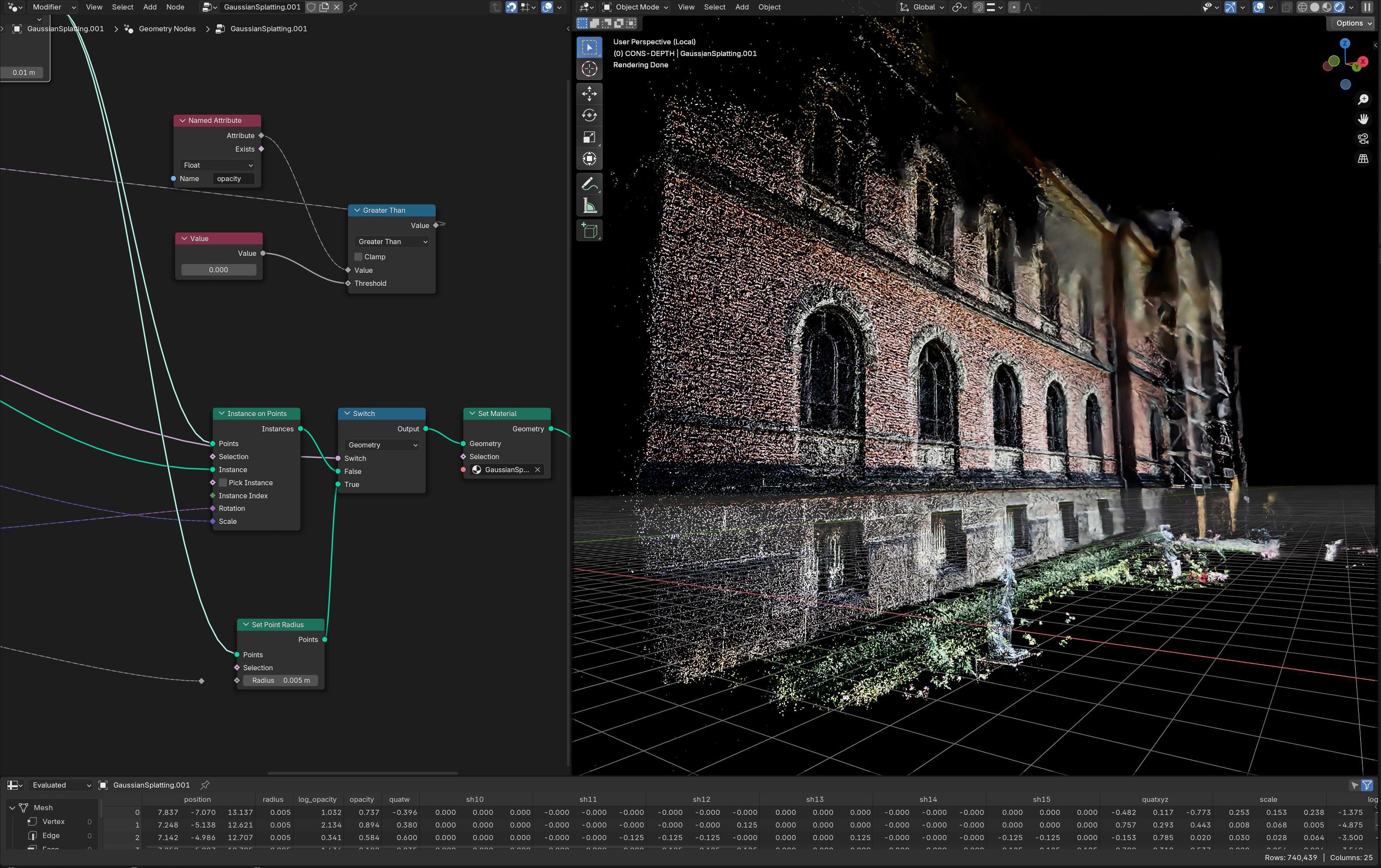
Task: Select the Move tool in viewport toolbar
Action: 589,93
